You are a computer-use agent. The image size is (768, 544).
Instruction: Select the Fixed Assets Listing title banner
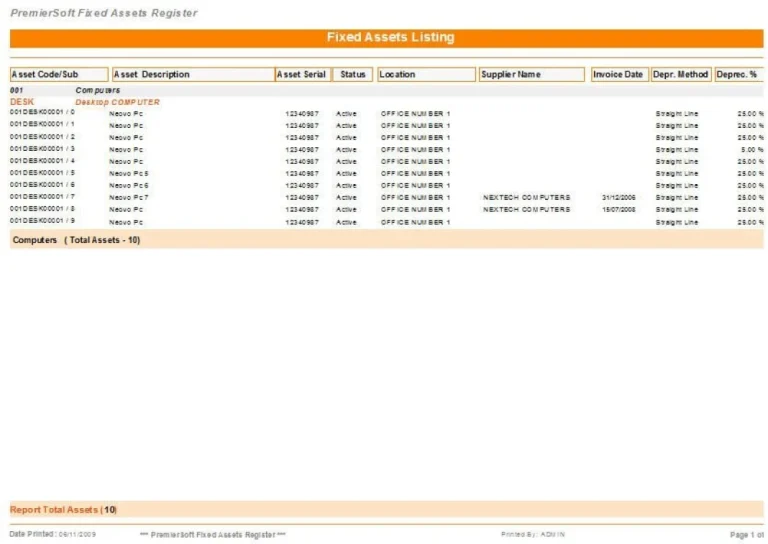coord(386,38)
